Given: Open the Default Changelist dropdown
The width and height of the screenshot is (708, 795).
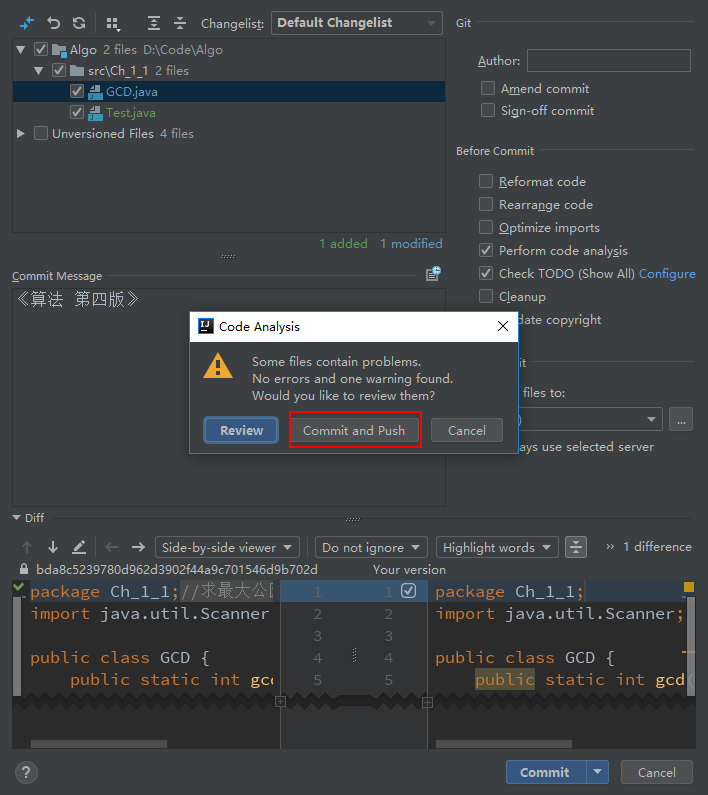Looking at the screenshot, I should [356, 23].
